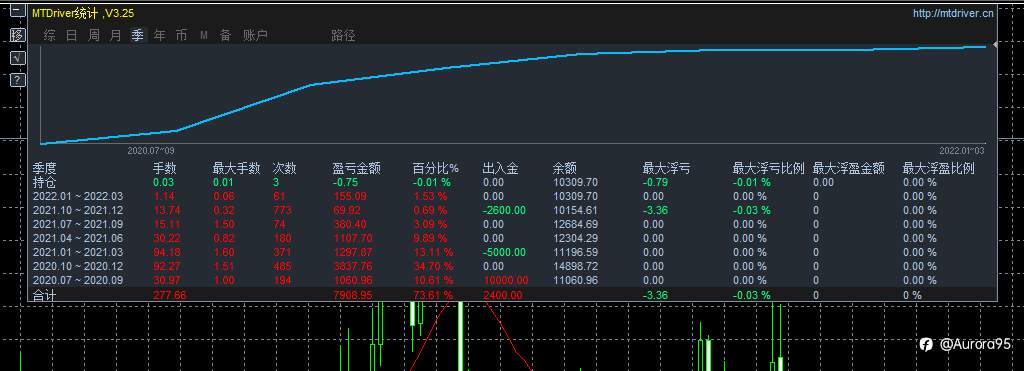Switch to the 日 daily tab
1024x371 pixels.
point(72,36)
